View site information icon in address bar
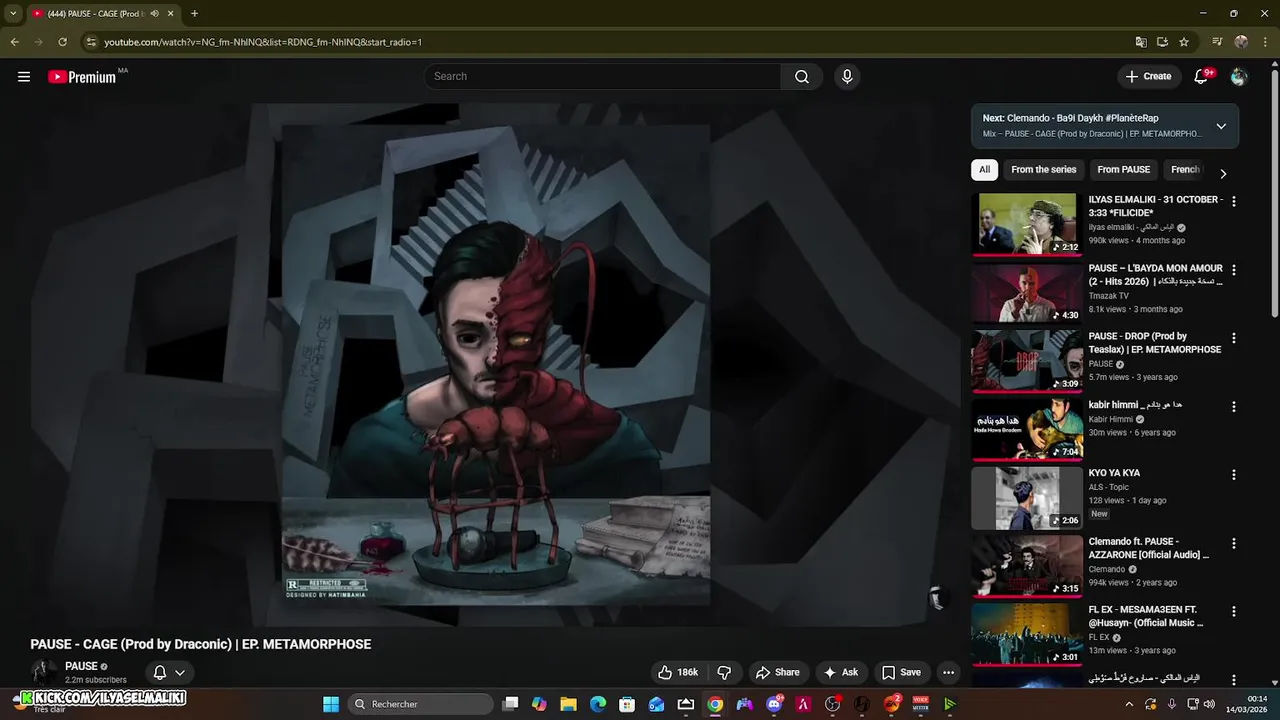Screen dimensions: 1280x720 coord(91,42)
